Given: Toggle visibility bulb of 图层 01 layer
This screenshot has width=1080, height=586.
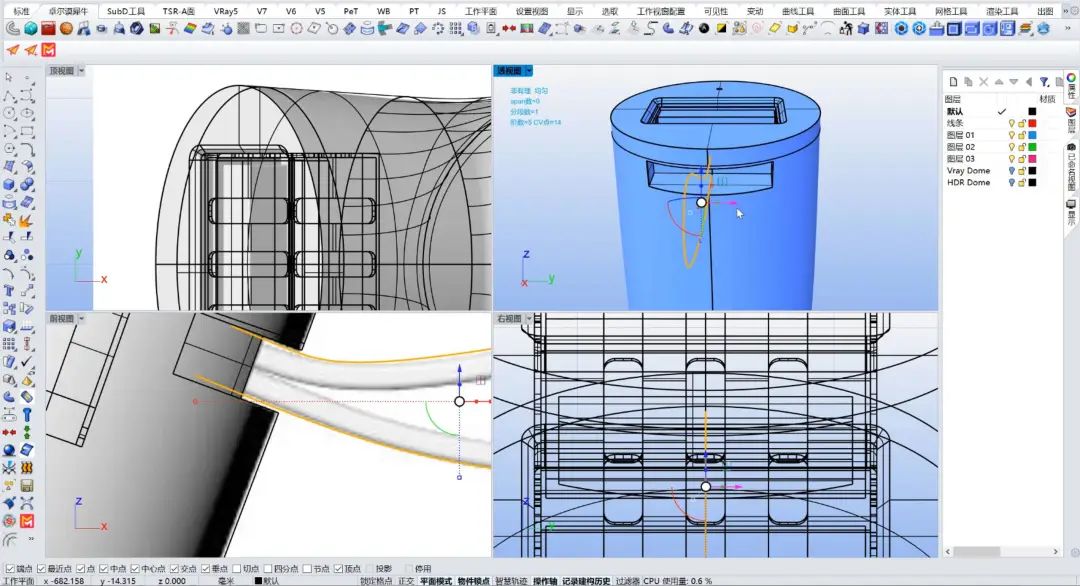Looking at the screenshot, I should 1011,135.
